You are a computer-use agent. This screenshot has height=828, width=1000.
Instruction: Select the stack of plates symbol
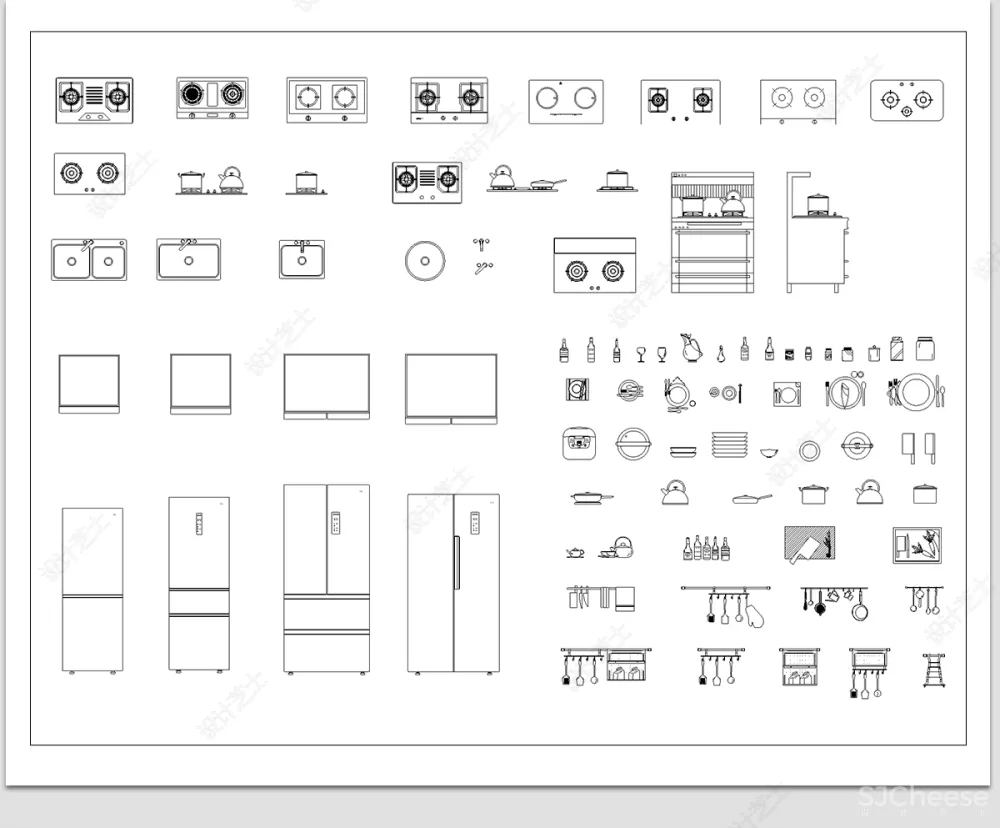tap(729, 445)
